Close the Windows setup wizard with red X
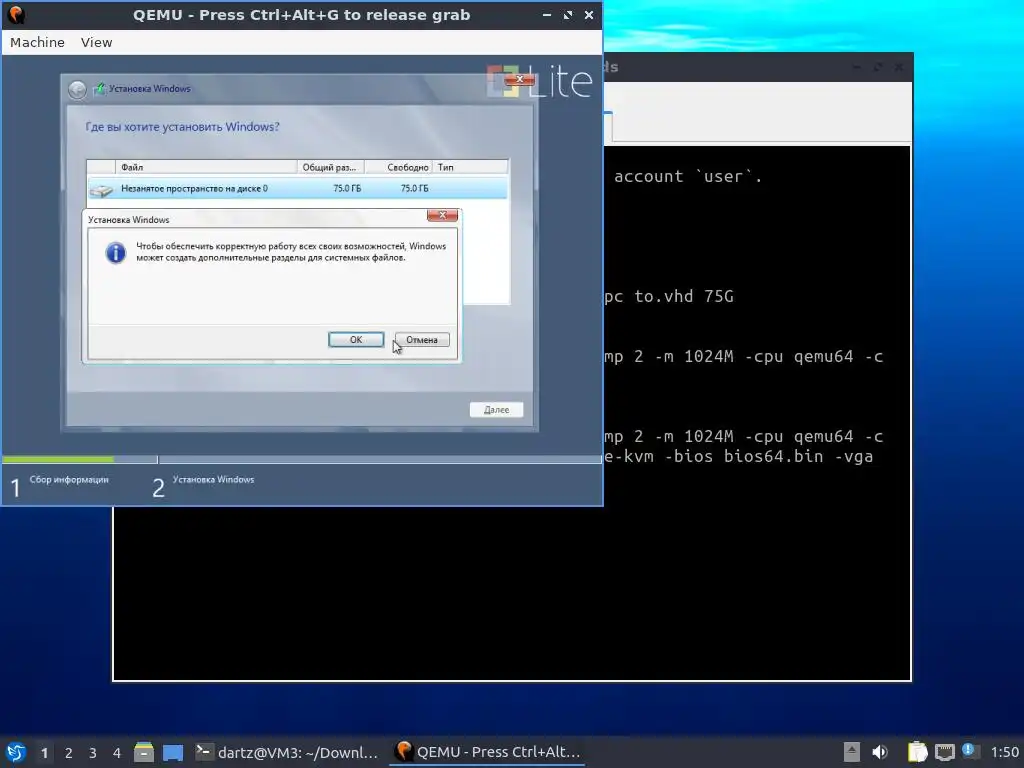Screen dimensions: 1024x768 click(x=520, y=80)
